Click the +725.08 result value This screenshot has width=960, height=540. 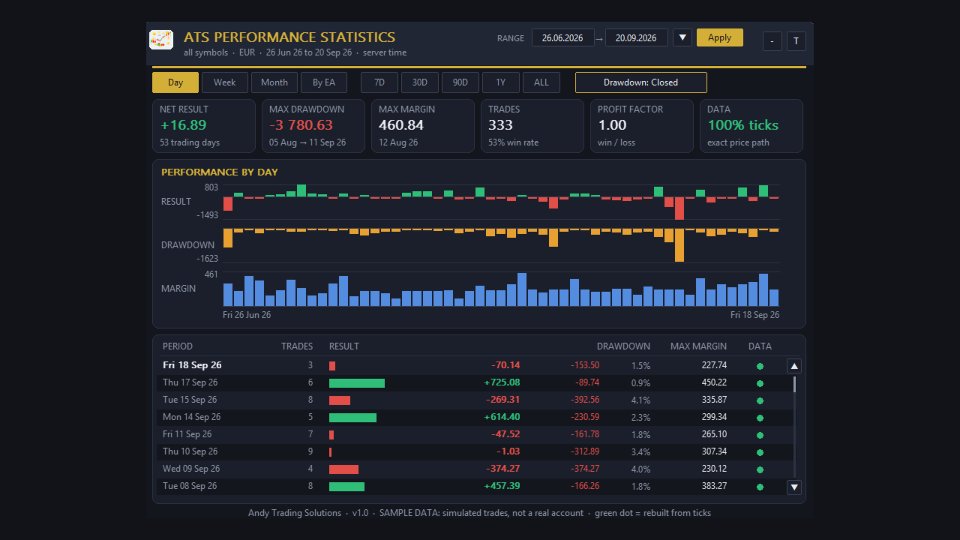[501, 383]
